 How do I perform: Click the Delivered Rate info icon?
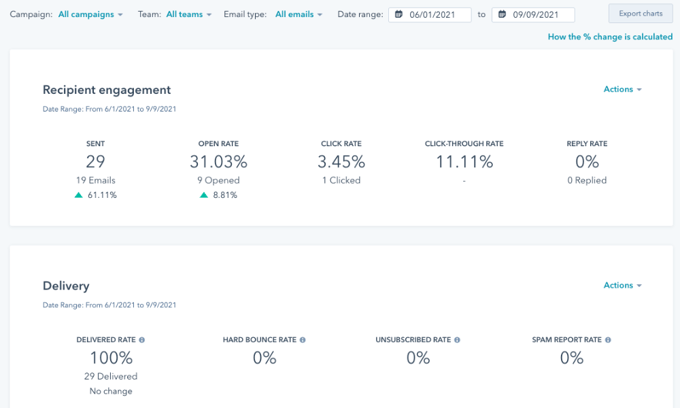click(x=142, y=340)
